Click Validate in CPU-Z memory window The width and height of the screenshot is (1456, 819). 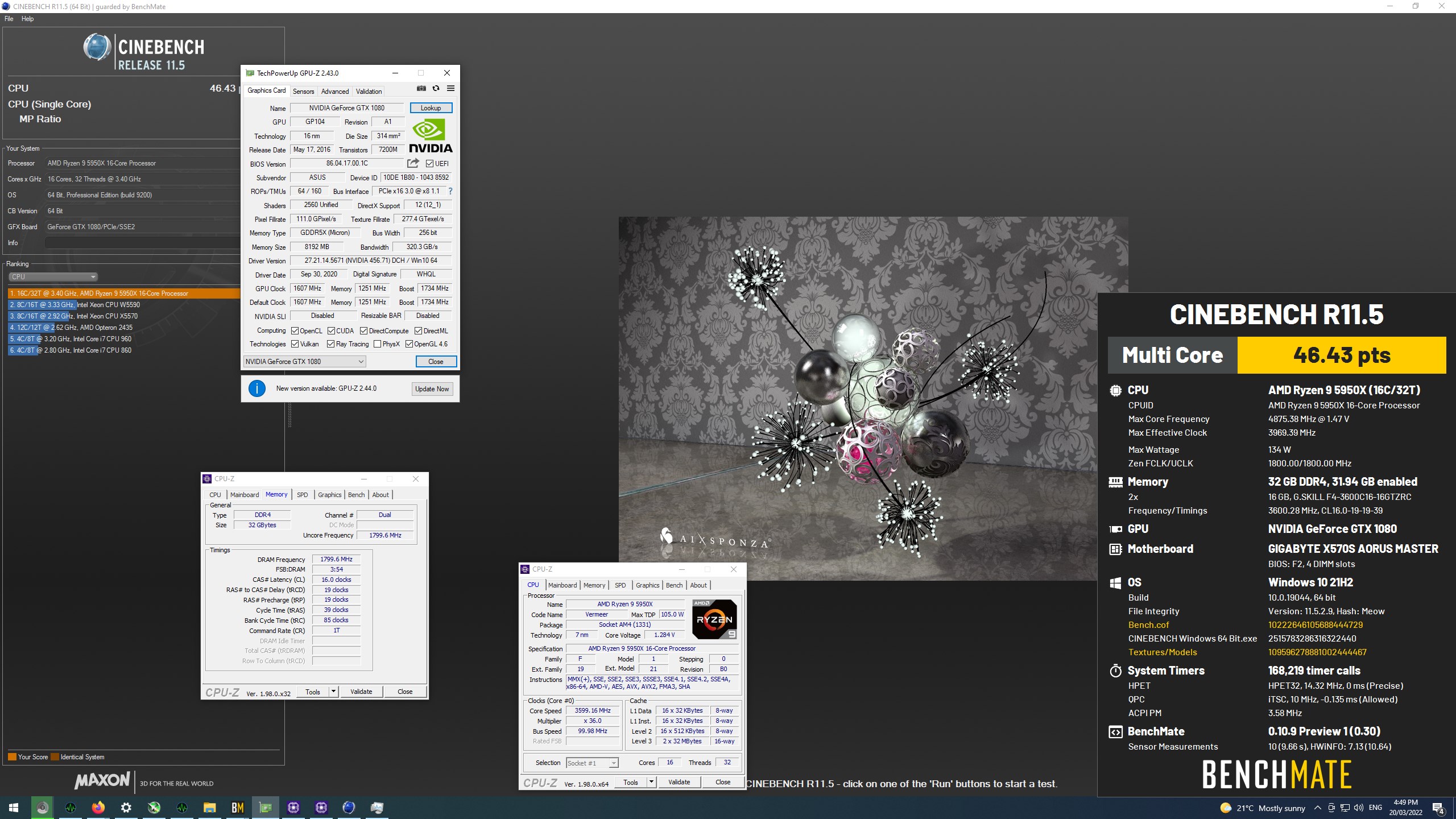click(361, 692)
